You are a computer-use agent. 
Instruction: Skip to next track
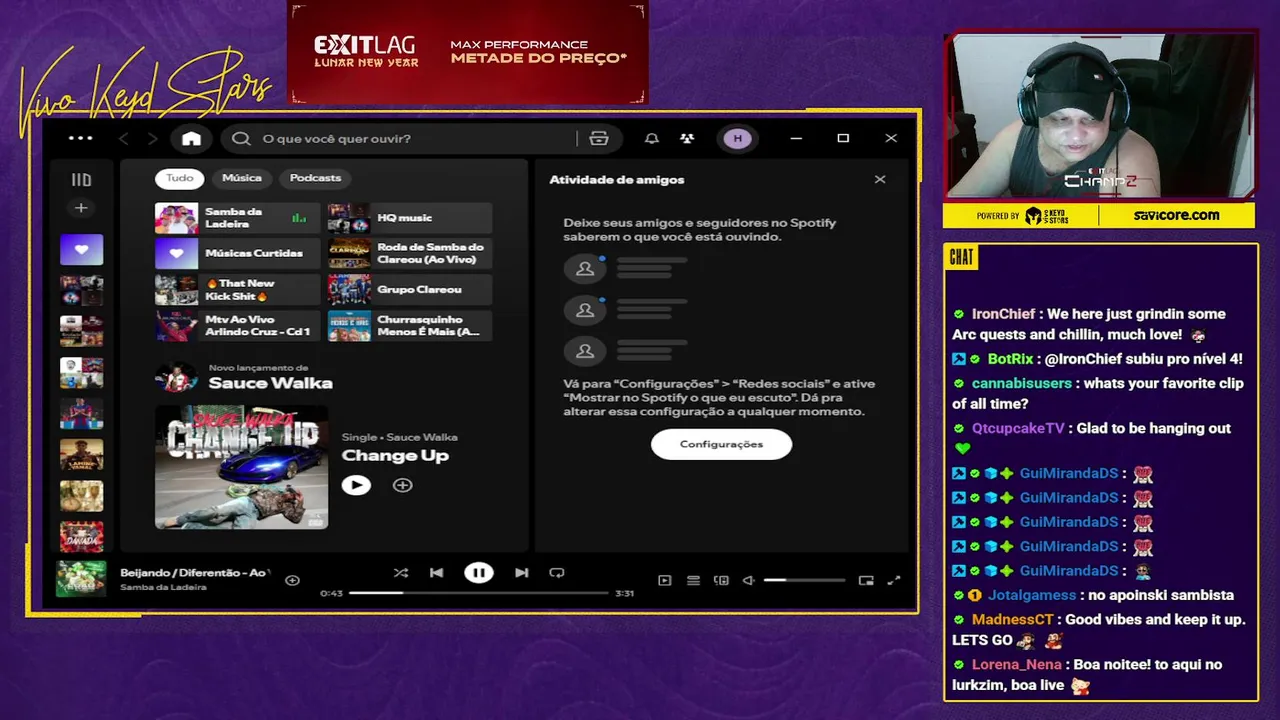click(521, 573)
